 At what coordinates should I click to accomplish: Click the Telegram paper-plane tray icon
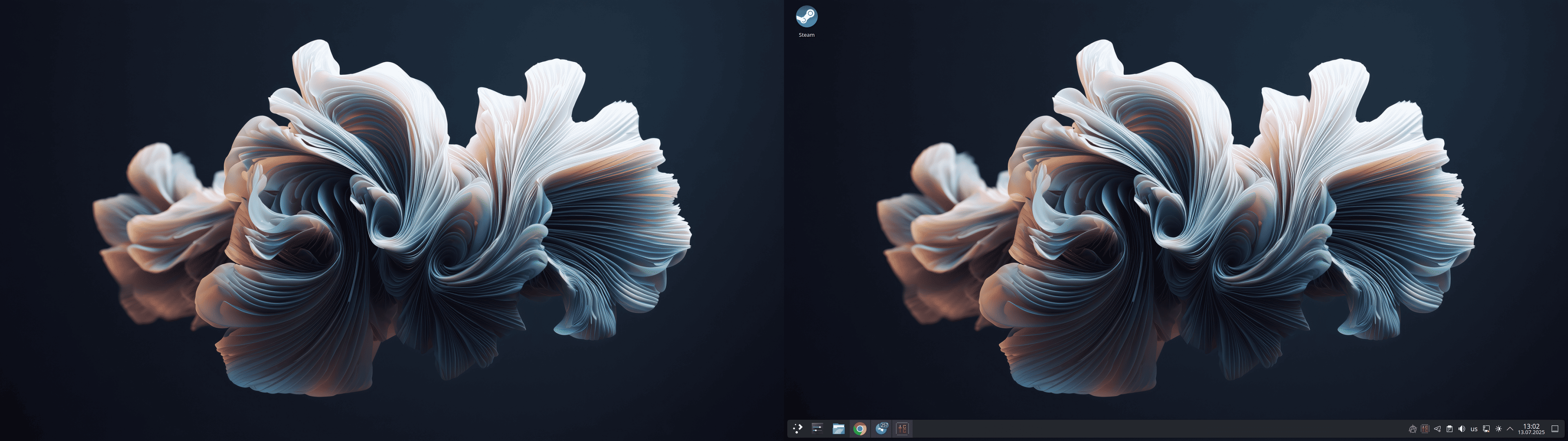(1437, 429)
